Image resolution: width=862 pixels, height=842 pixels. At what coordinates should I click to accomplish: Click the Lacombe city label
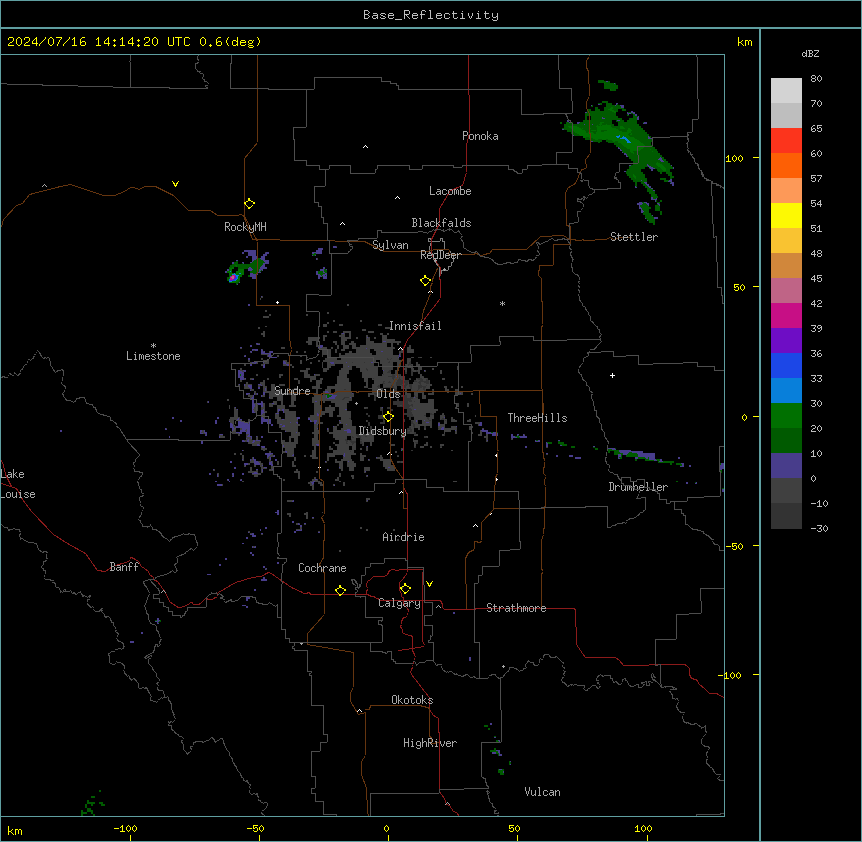click(450, 191)
